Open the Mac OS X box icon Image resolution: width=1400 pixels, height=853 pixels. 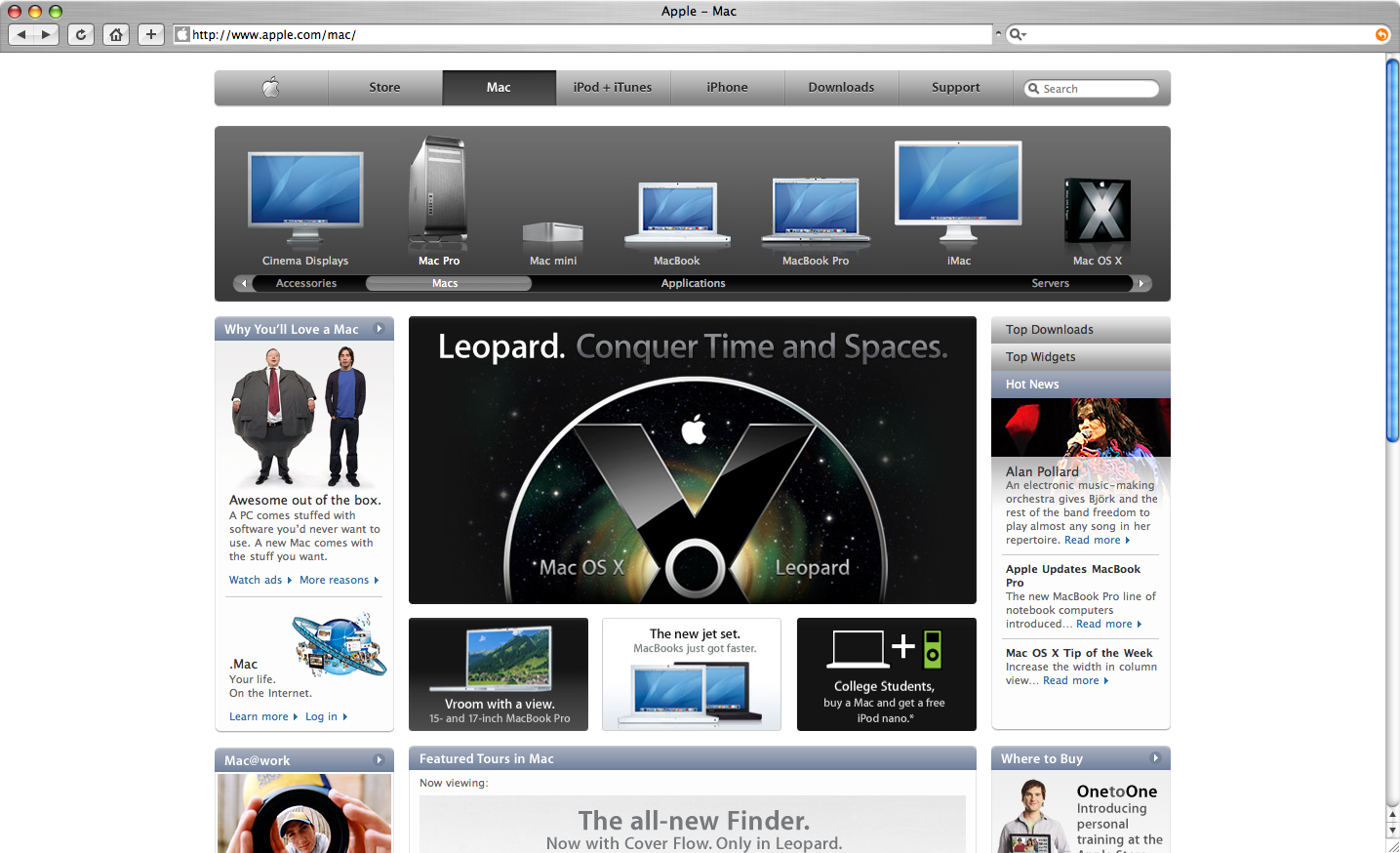(x=1098, y=211)
